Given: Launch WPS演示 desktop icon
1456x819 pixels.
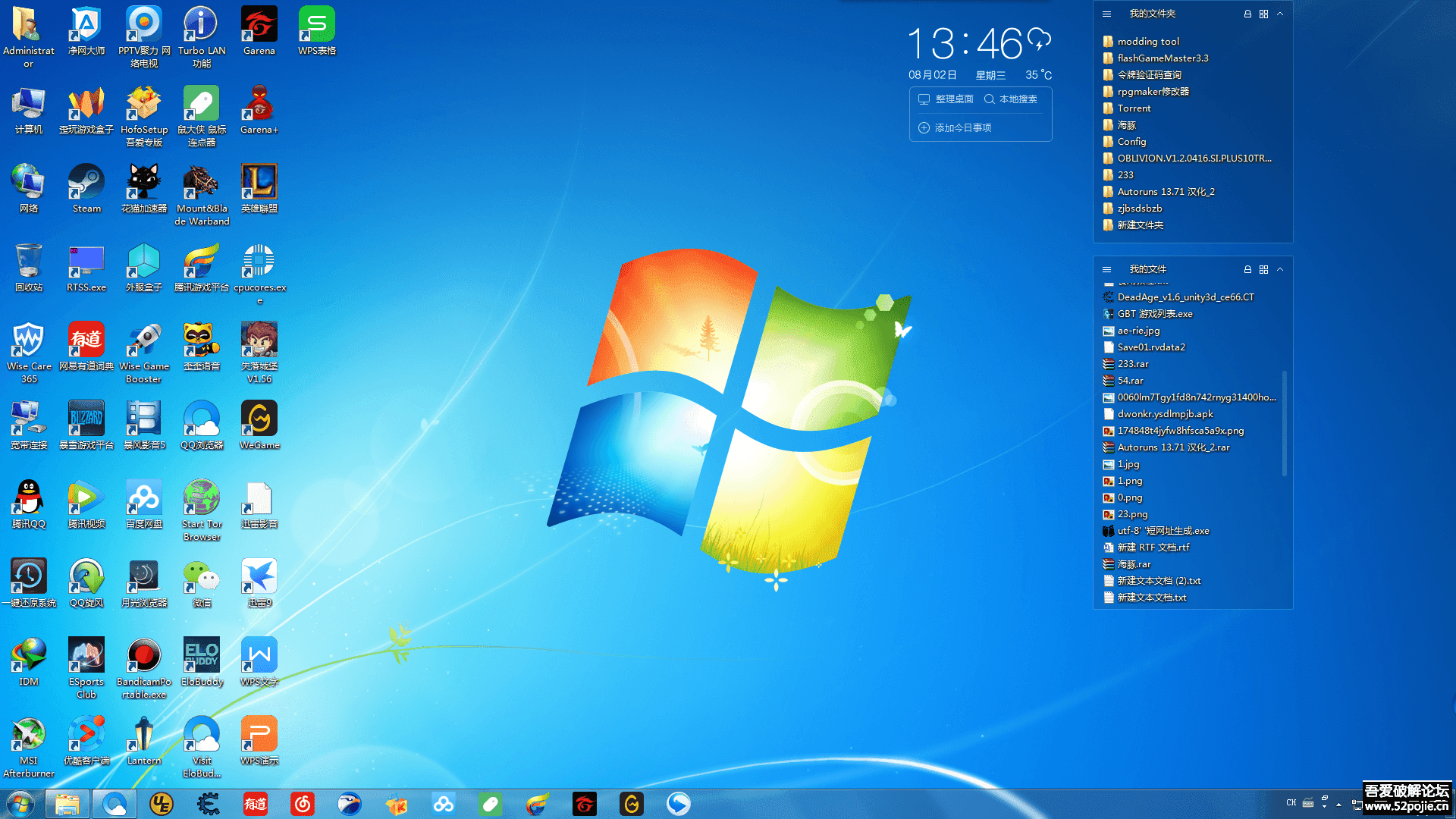Looking at the screenshot, I should pyautogui.click(x=259, y=741).
